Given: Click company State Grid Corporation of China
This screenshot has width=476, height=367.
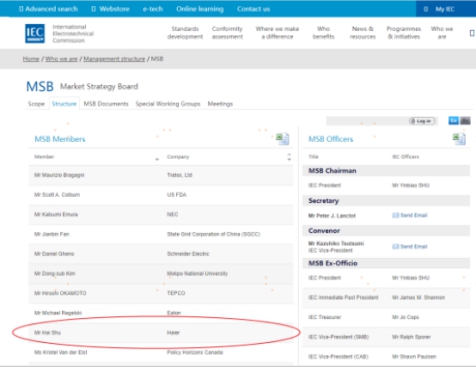Looking at the screenshot, I should click(214, 234).
